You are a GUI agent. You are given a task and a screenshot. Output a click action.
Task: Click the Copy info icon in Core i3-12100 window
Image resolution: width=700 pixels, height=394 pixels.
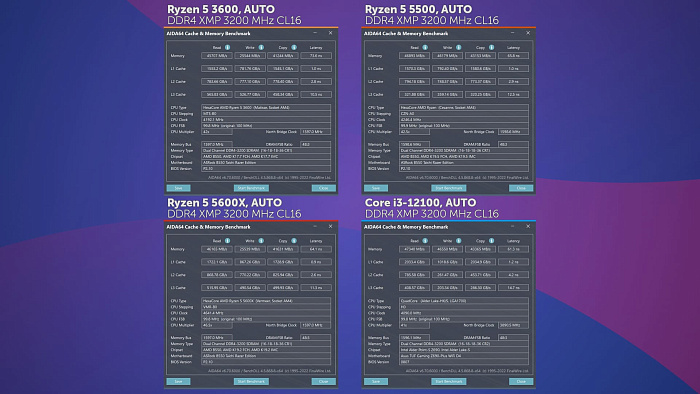492,241
